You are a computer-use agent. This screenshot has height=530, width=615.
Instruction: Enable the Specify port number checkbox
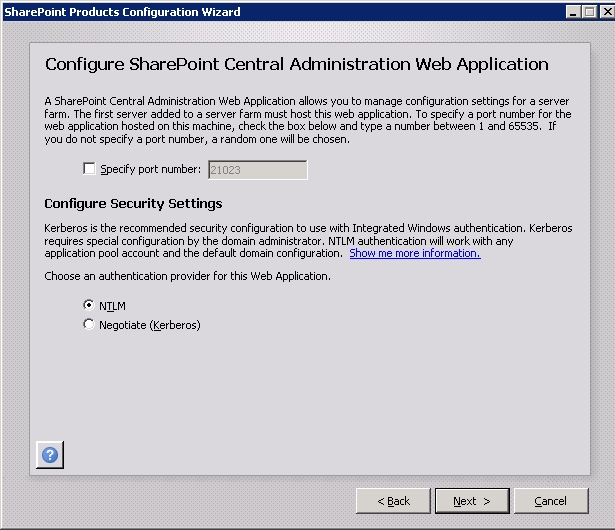tap(89, 169)
